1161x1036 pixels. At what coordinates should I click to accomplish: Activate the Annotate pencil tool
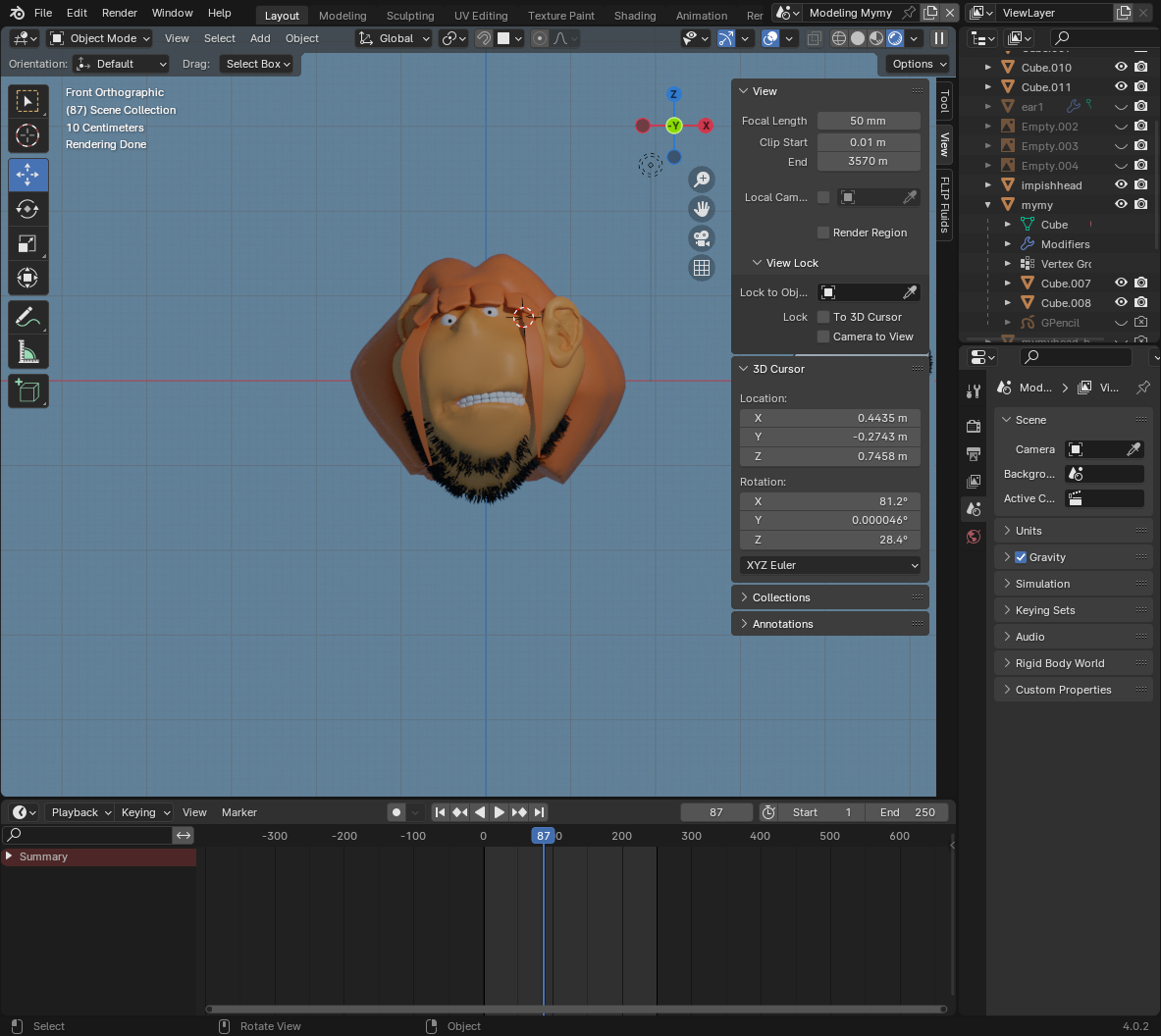pos(27,318)
